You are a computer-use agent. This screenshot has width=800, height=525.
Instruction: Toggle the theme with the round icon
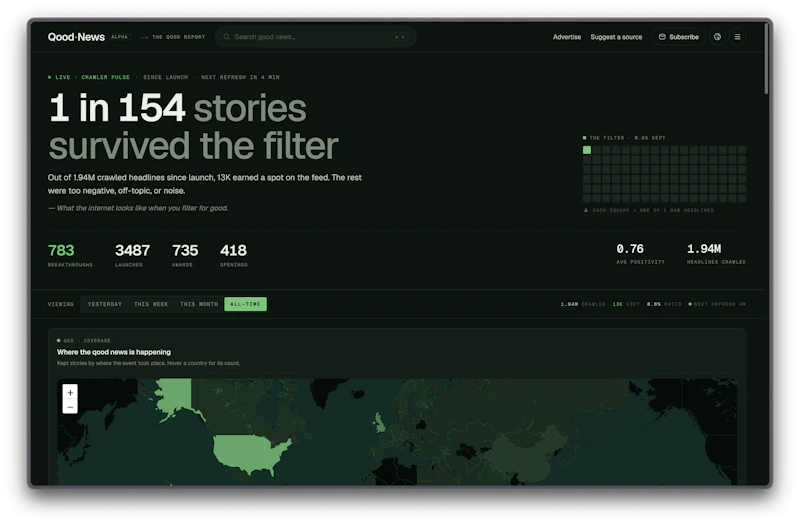pyautogui.click(x=717, y=37)
